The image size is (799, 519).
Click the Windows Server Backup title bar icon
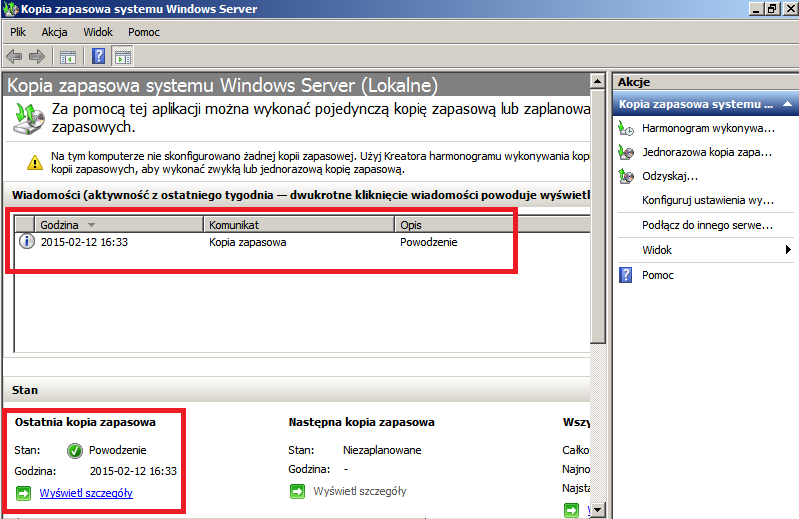click(x=11, y=9)
